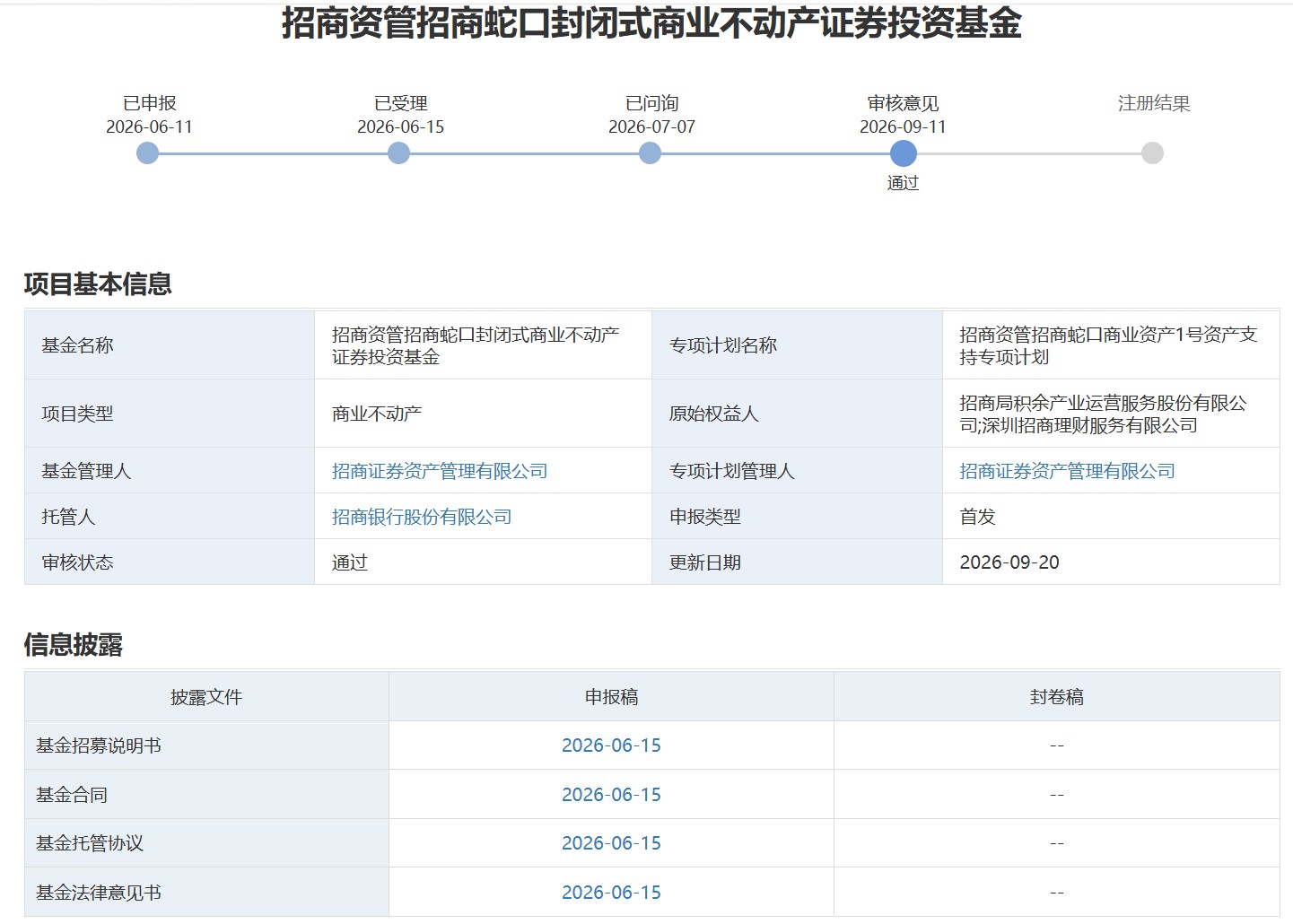Click the 基金托管协议 row label
The width and height of the screenshot is (1293, 924).
90,843
